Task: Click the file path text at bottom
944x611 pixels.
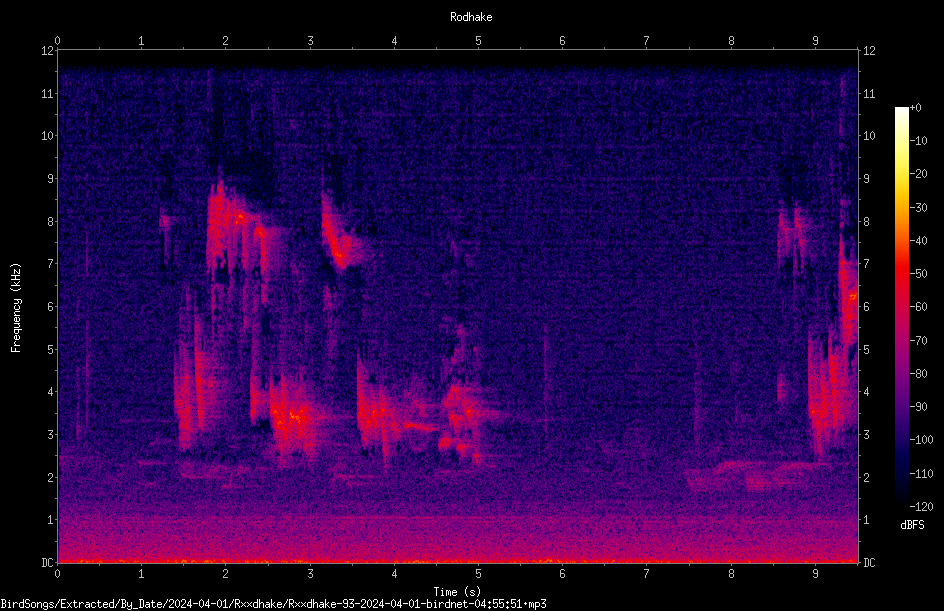Action: pos(273,604)
